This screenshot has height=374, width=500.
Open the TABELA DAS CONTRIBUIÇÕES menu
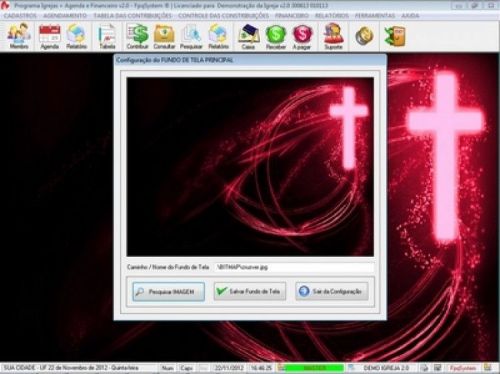[x=132, y=16]
